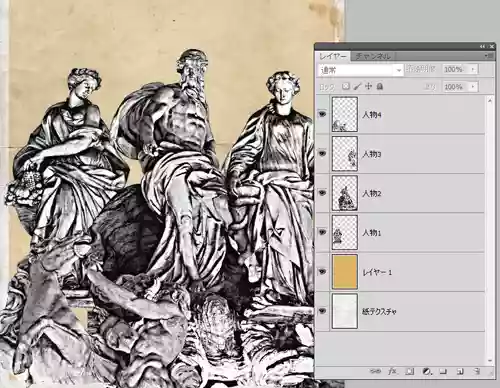
Task: Hide the 人物1 layer
Action: tap(322, 232)
